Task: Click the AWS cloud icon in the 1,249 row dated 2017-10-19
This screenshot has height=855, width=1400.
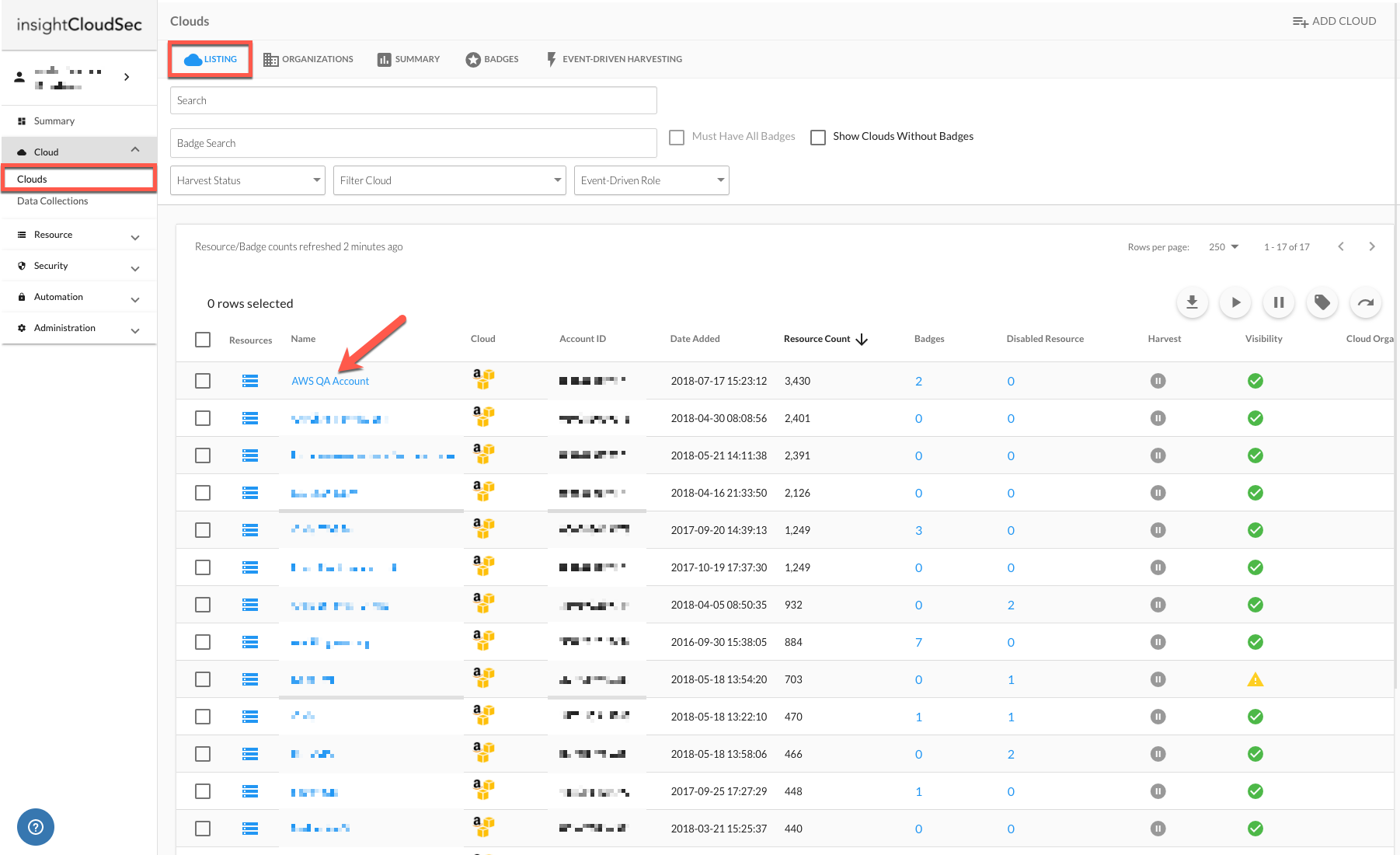Action: (x=483, y=566)
